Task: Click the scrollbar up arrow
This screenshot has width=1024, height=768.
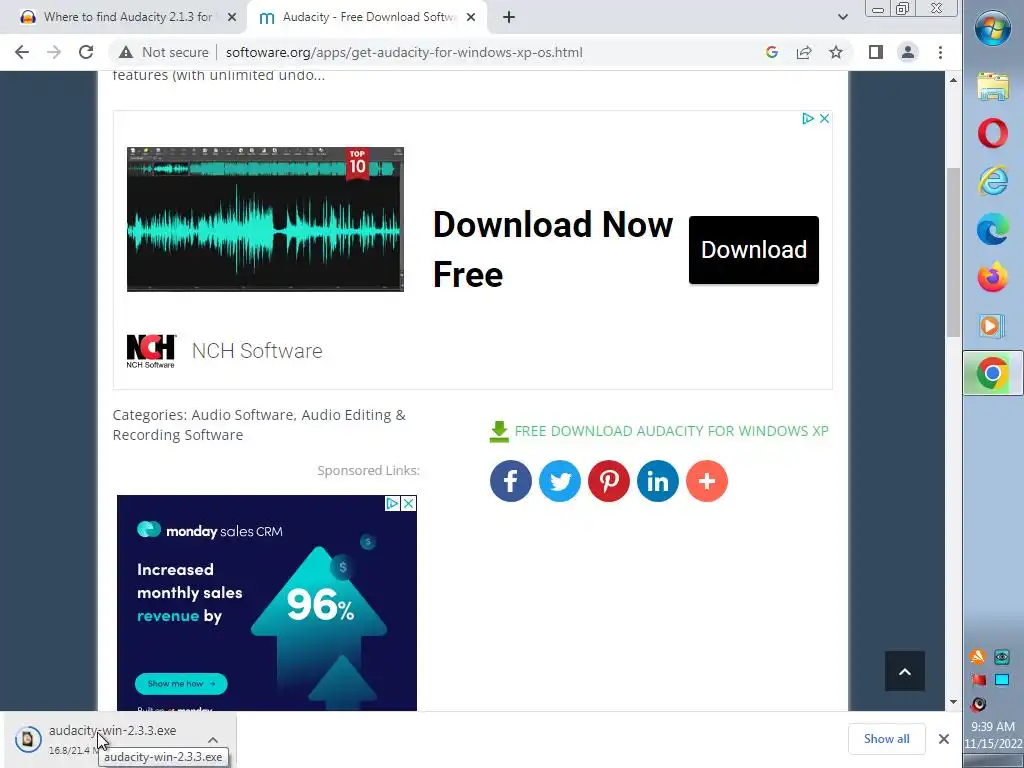Action: pyautogui.click(x=953, y=80)
